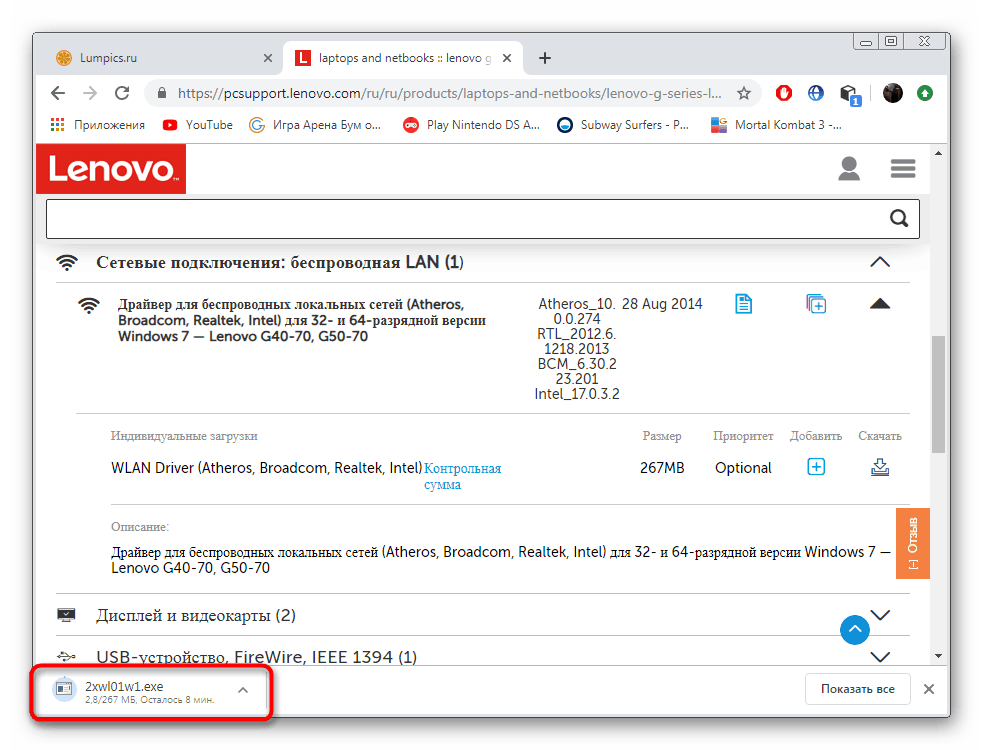This screenshot has height=750, width=983.
Task: Open the Контрольная сумма link
Action: 463,477
